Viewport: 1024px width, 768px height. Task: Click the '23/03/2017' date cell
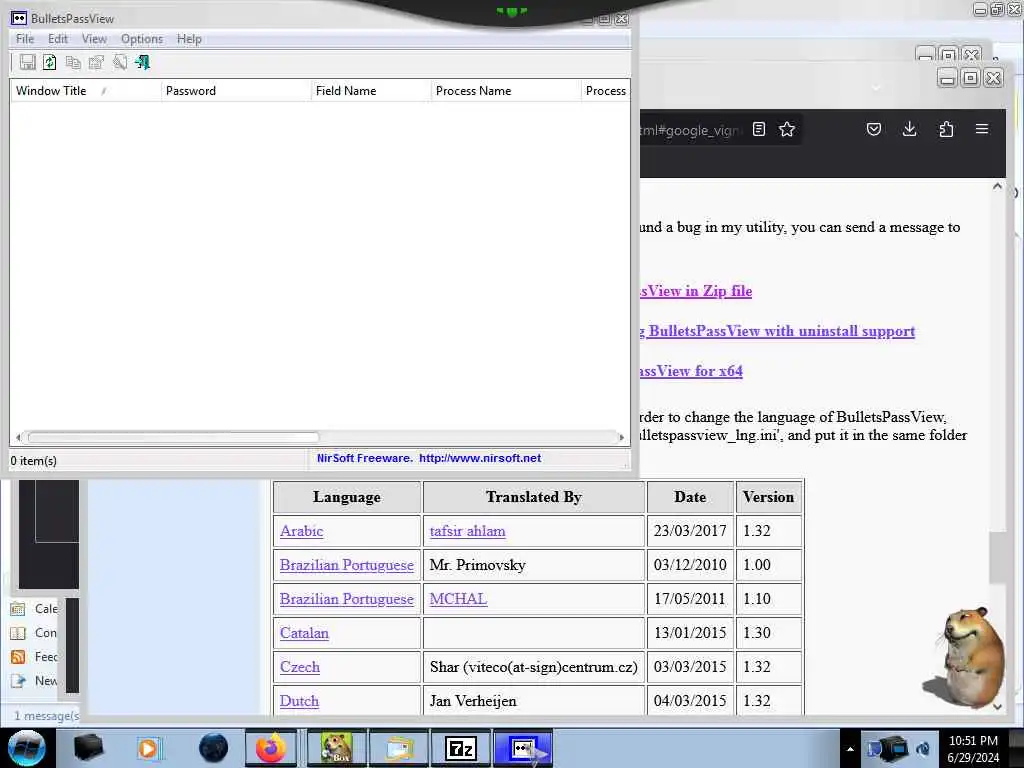click(x=690, y=531)
